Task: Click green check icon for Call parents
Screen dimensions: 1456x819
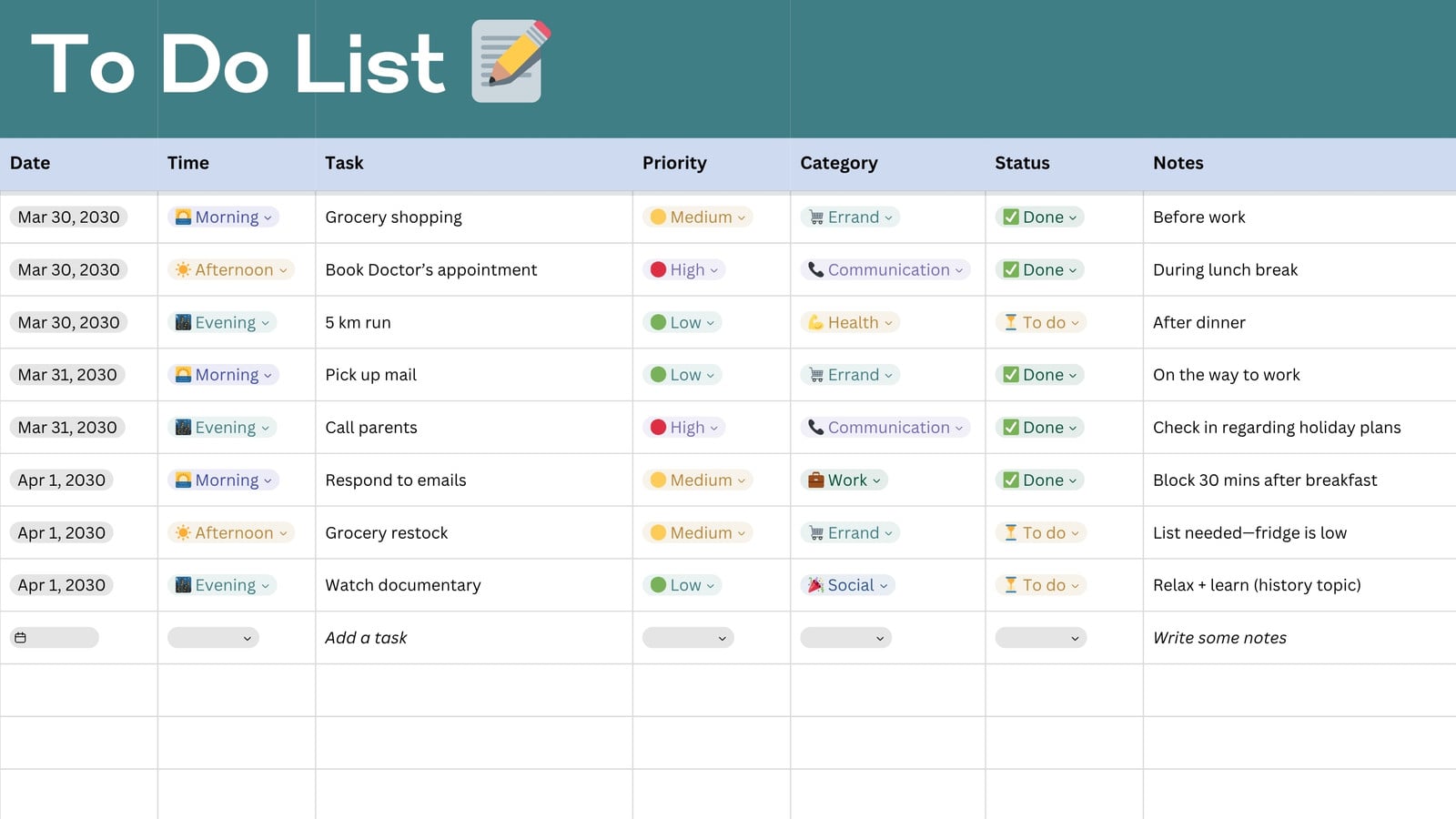Action: click(1011, 427)
